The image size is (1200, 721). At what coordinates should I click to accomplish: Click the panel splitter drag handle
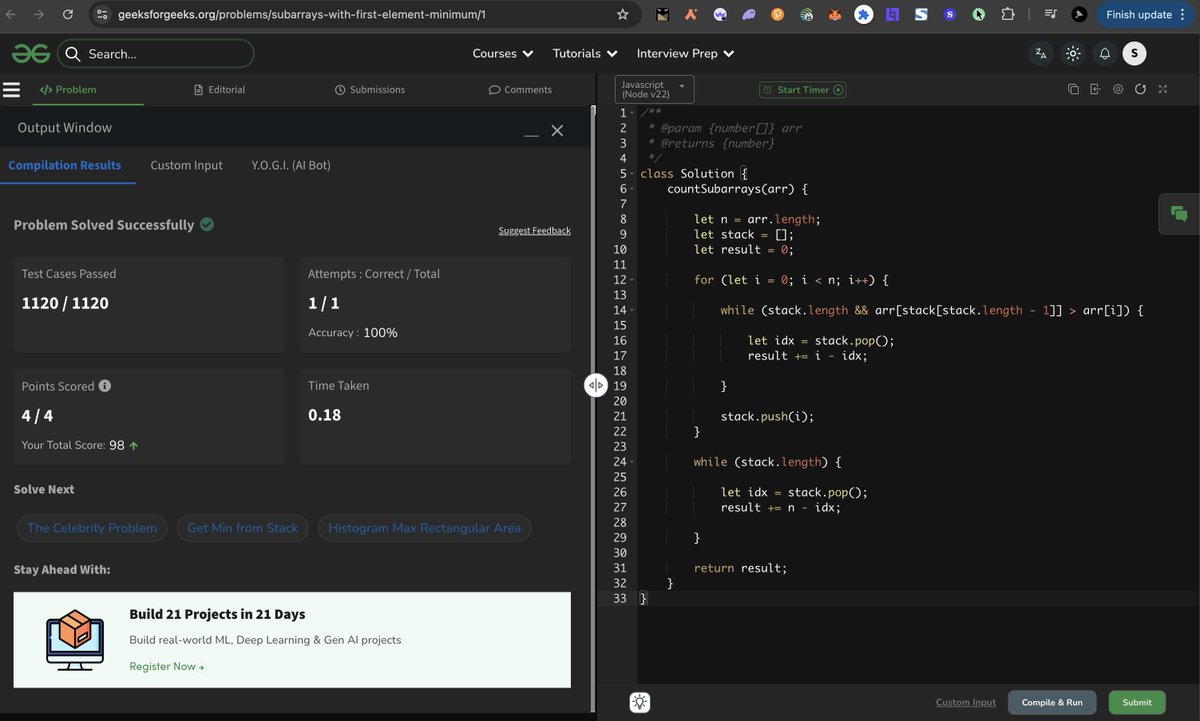click(596, 385)
